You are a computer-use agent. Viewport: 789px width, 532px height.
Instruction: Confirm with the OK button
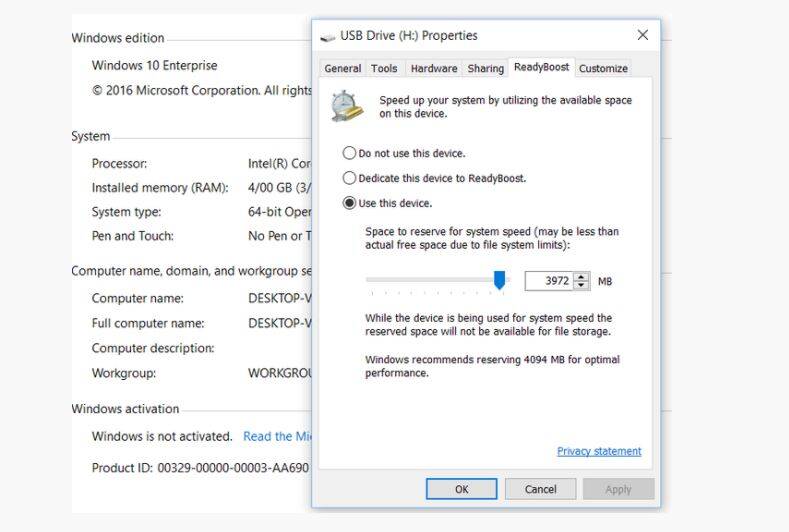(x=461, y=489)
